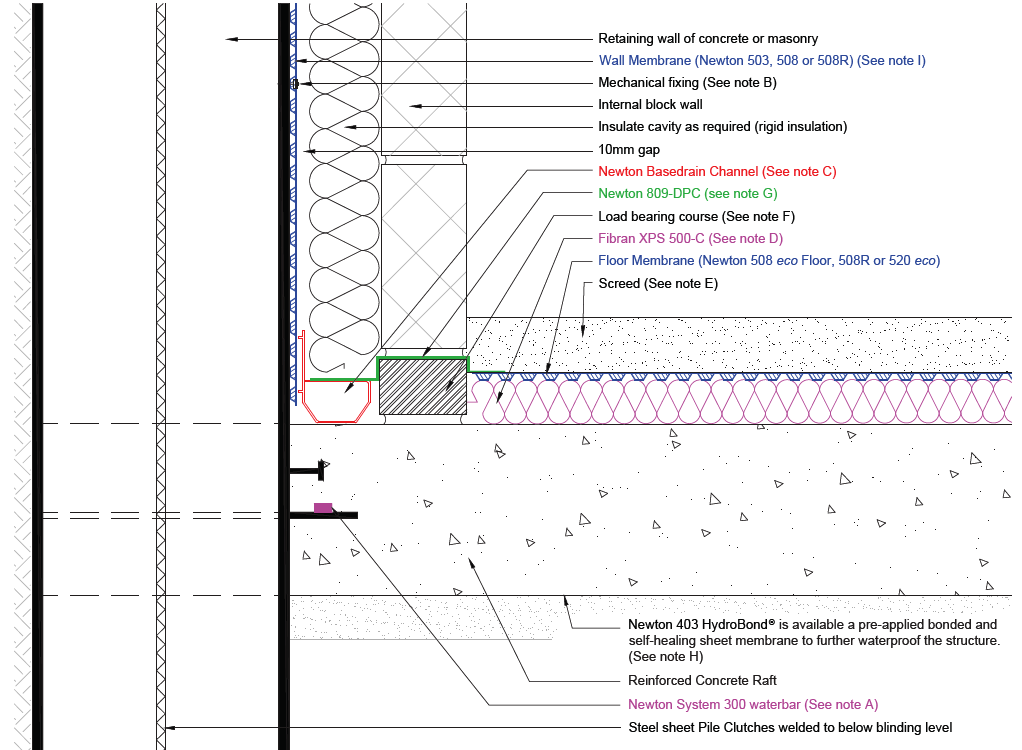Screen dimensions: 1022x750
Task: Select the blue Wall Membrane label text
Action: coord(761,61)
